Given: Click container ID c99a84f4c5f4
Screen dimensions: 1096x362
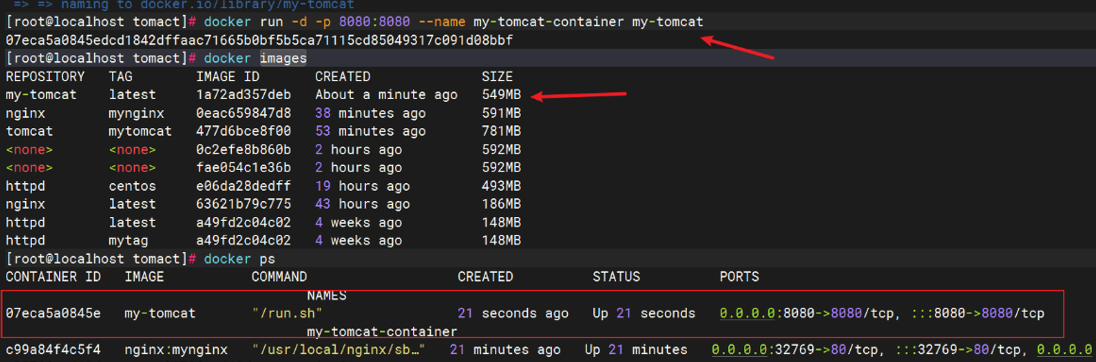Looking at the screenshot, I should pos(52,349).
